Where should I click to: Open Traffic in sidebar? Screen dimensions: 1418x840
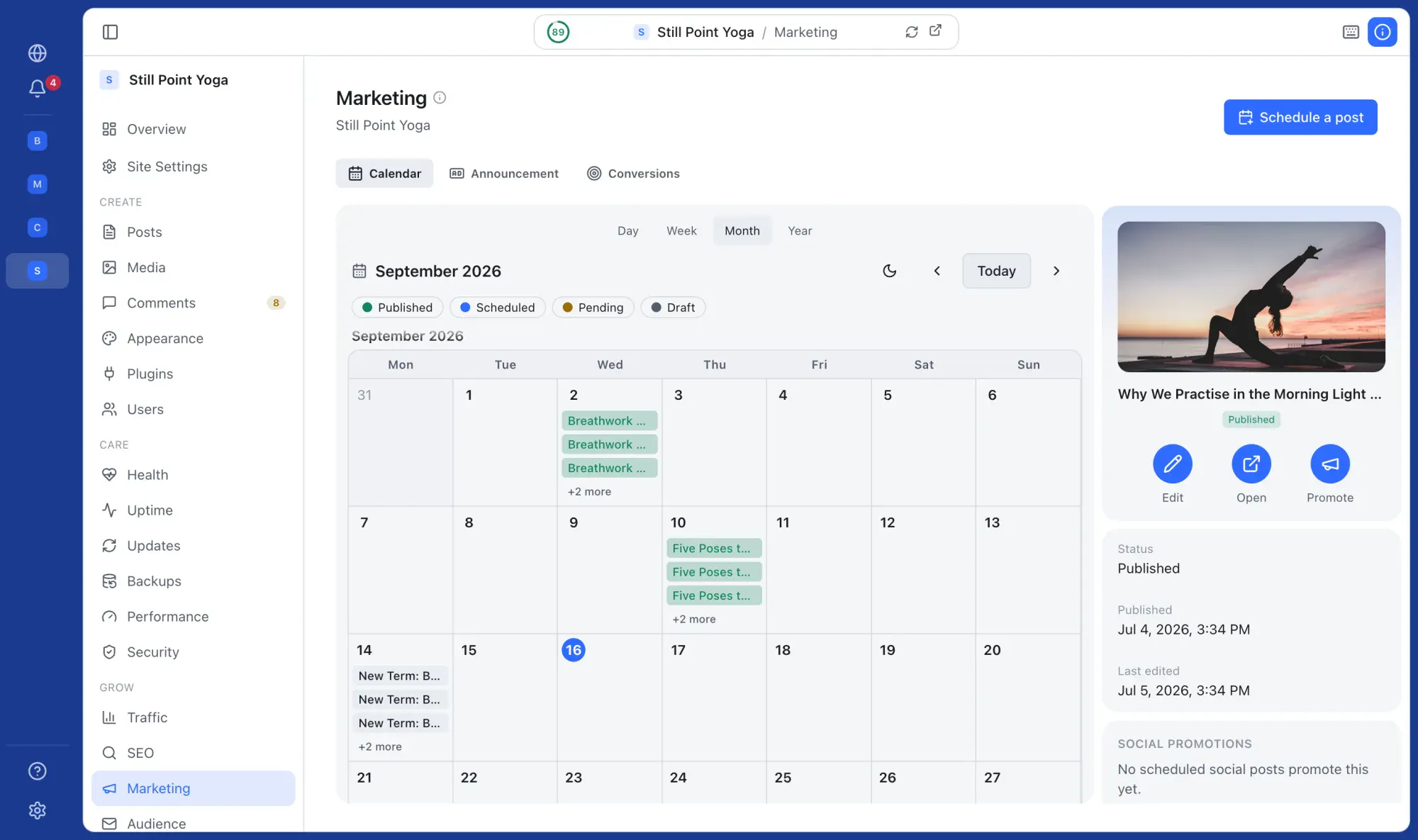point(193,717)
